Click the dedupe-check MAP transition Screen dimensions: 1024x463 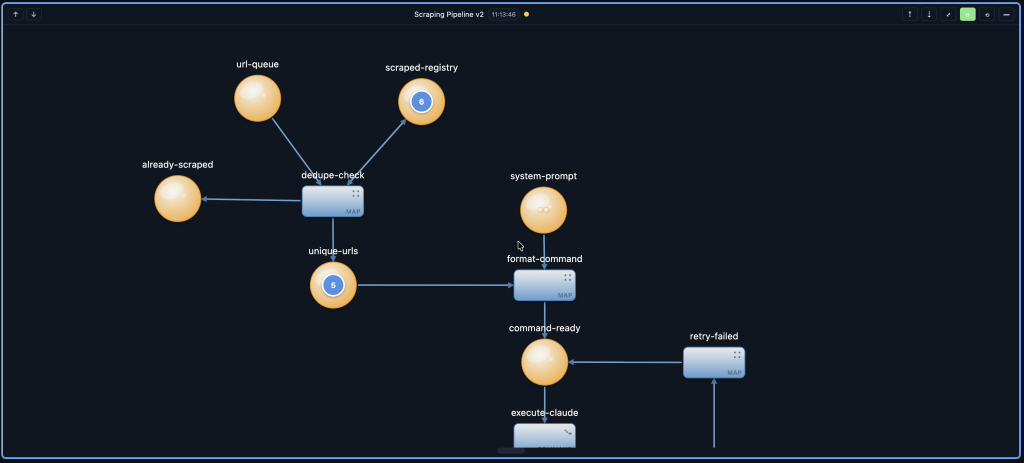coord(333,201)
